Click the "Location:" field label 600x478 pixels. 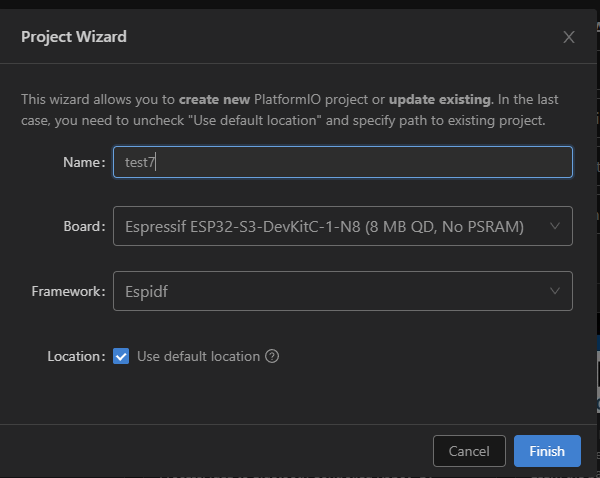pos(75,357)
